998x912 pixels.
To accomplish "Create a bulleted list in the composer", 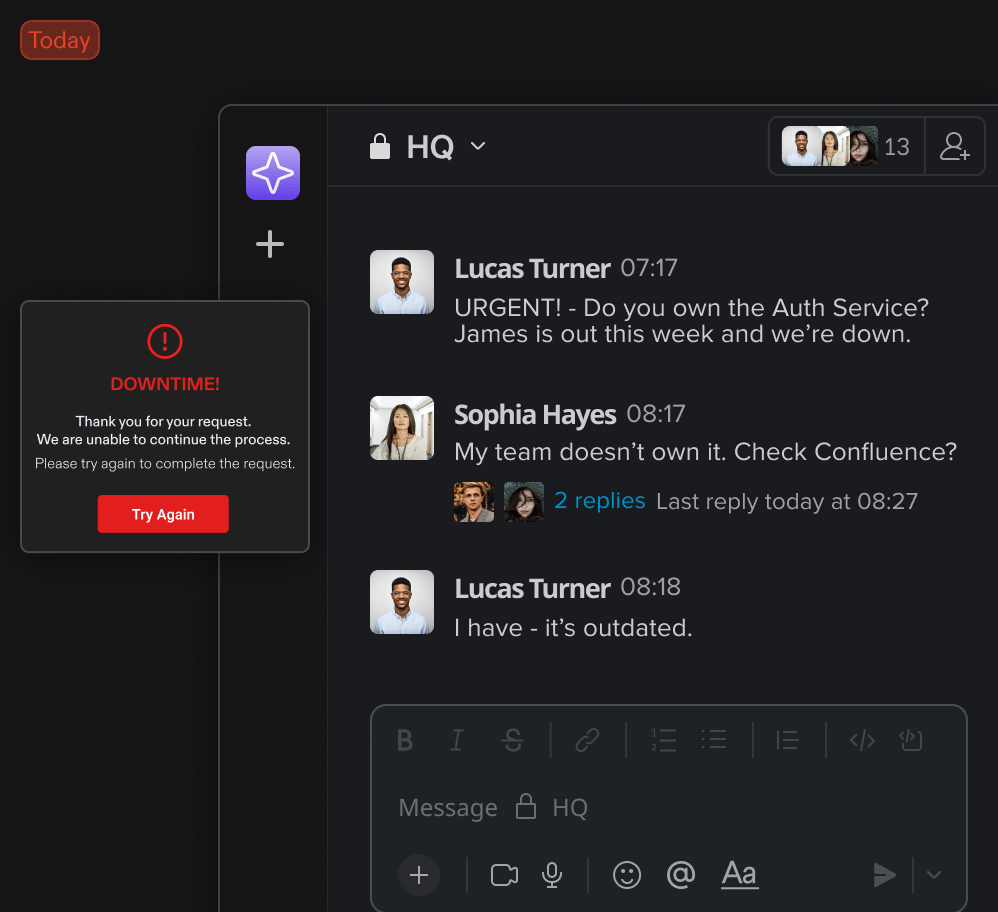I will click(714, 740).
